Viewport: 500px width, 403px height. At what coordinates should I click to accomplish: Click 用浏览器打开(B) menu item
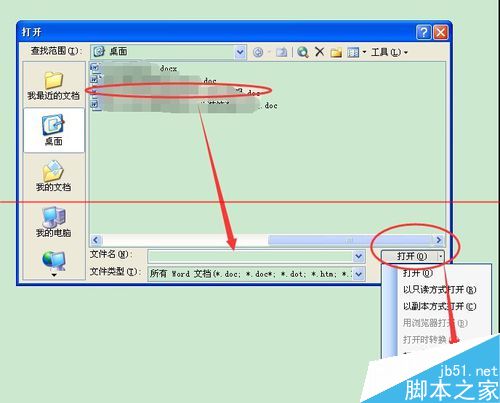tap(435, 323)
